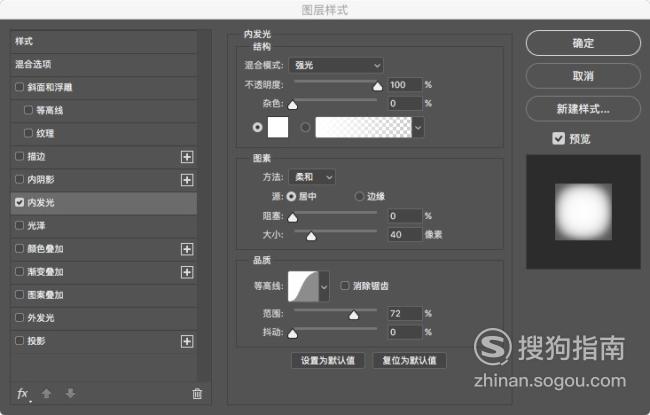Click the fx add-style icon

[22, 393]
